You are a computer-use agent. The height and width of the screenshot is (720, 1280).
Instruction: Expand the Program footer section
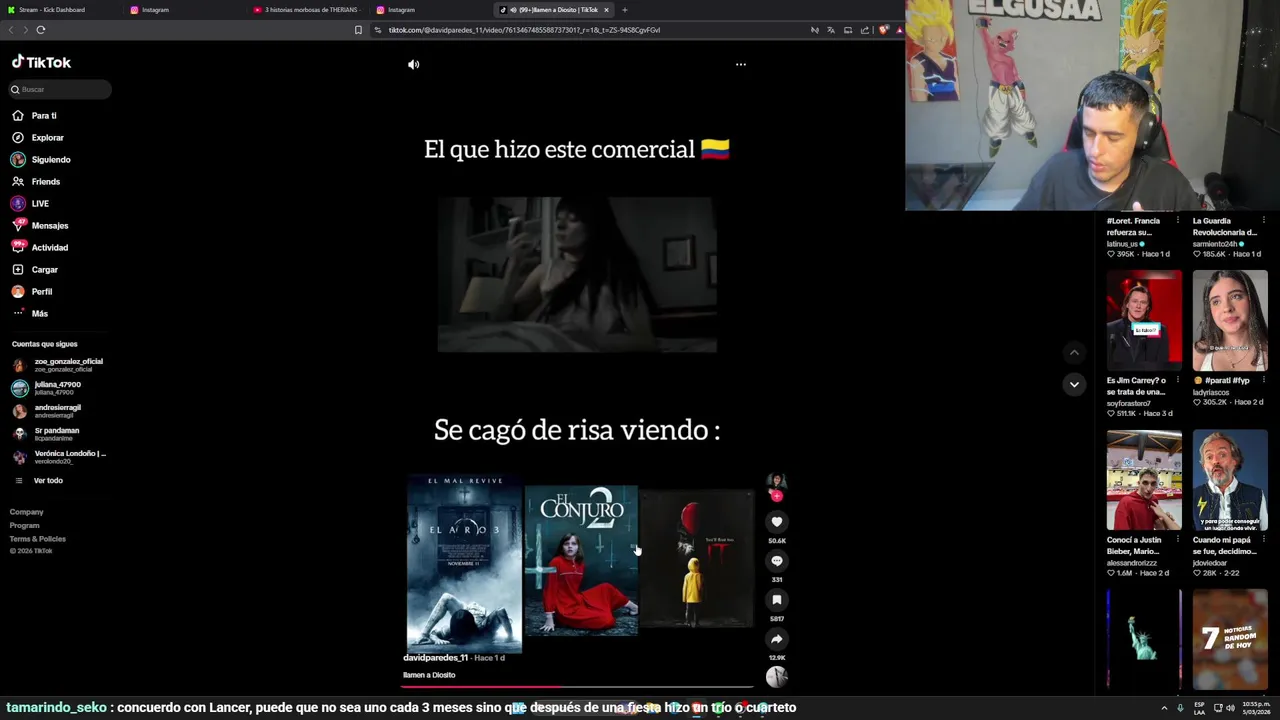[25, 525]
